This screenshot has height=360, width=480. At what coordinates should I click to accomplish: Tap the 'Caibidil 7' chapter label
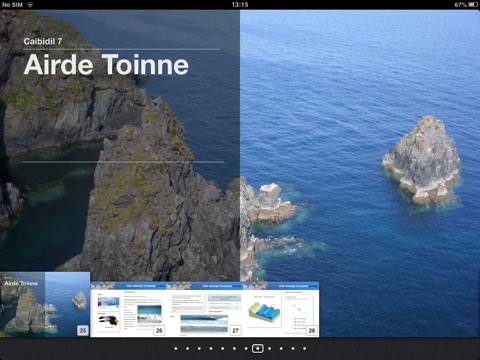pyautogui.click(x=43, y=41)
